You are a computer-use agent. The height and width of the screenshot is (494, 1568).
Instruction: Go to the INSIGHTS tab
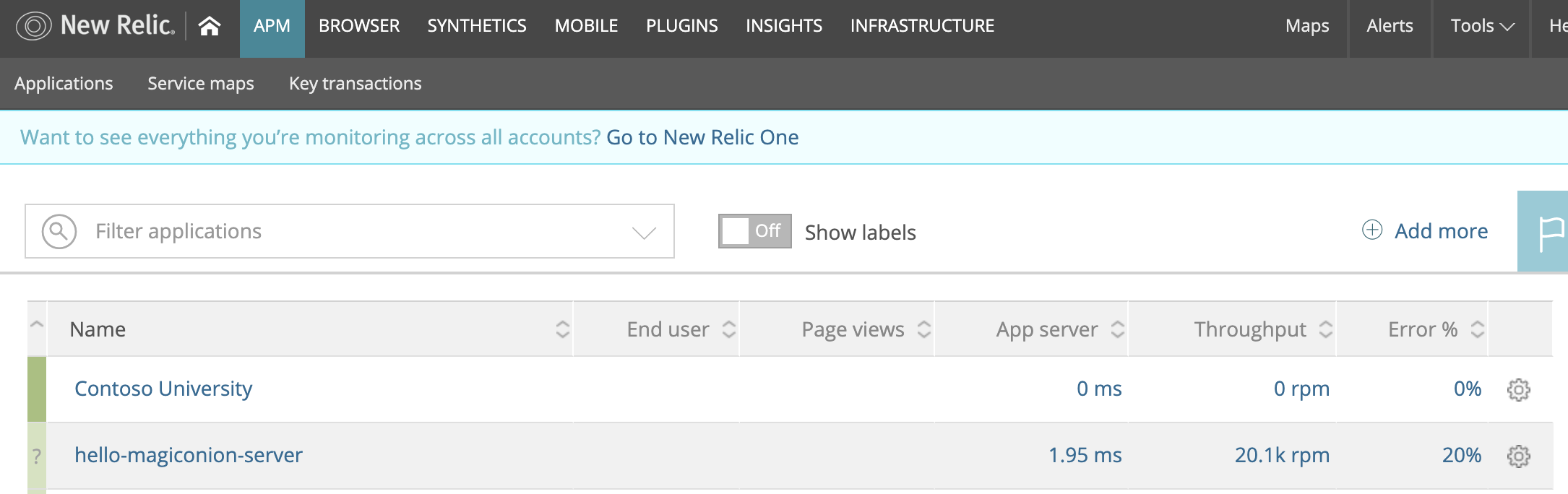[784, 26]
